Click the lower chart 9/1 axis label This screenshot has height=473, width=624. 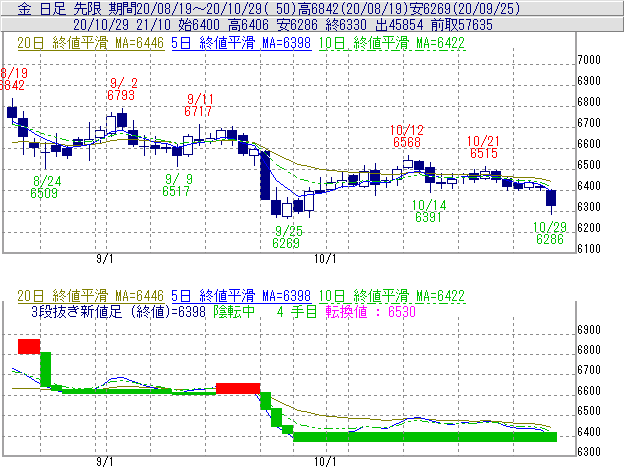[x=105, y=462]
